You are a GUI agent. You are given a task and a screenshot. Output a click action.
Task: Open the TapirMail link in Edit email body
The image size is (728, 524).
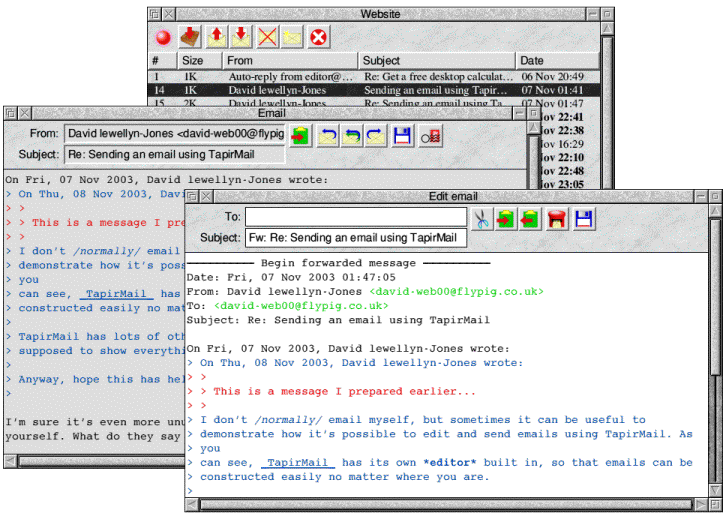click(298, 463)
